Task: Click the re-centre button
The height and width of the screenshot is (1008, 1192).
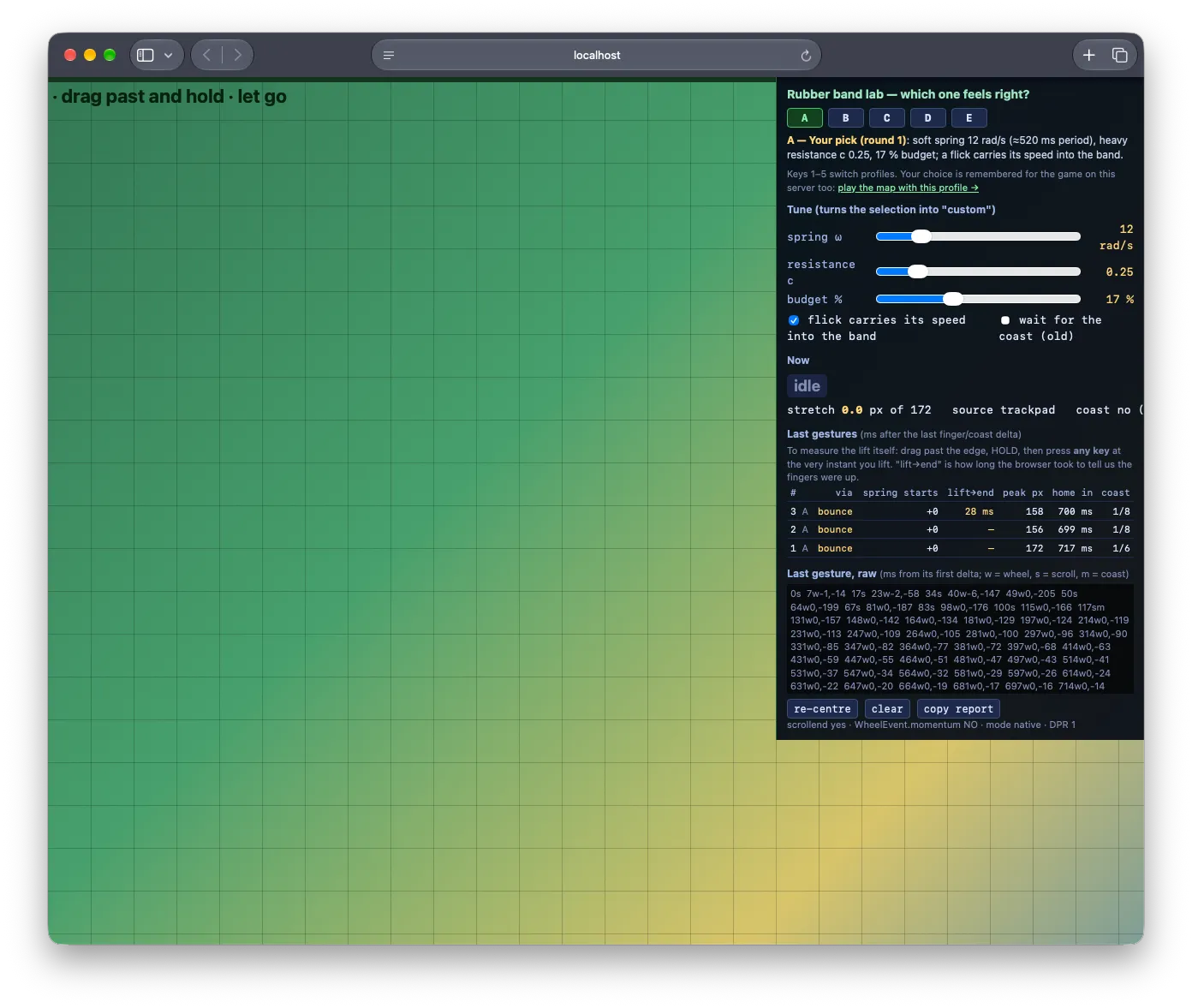Action: (x=822, y=709)
